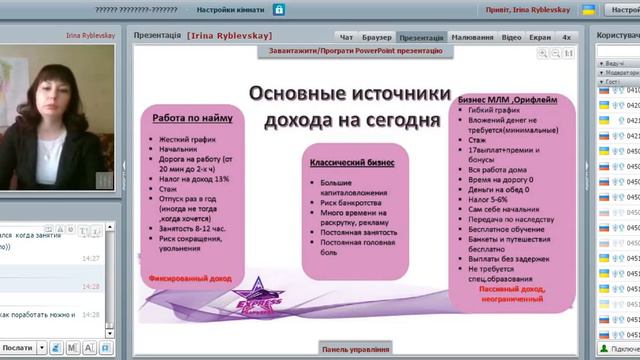Collapse the Ведучі group in users list
640x360 pixels.
point(601,64)
